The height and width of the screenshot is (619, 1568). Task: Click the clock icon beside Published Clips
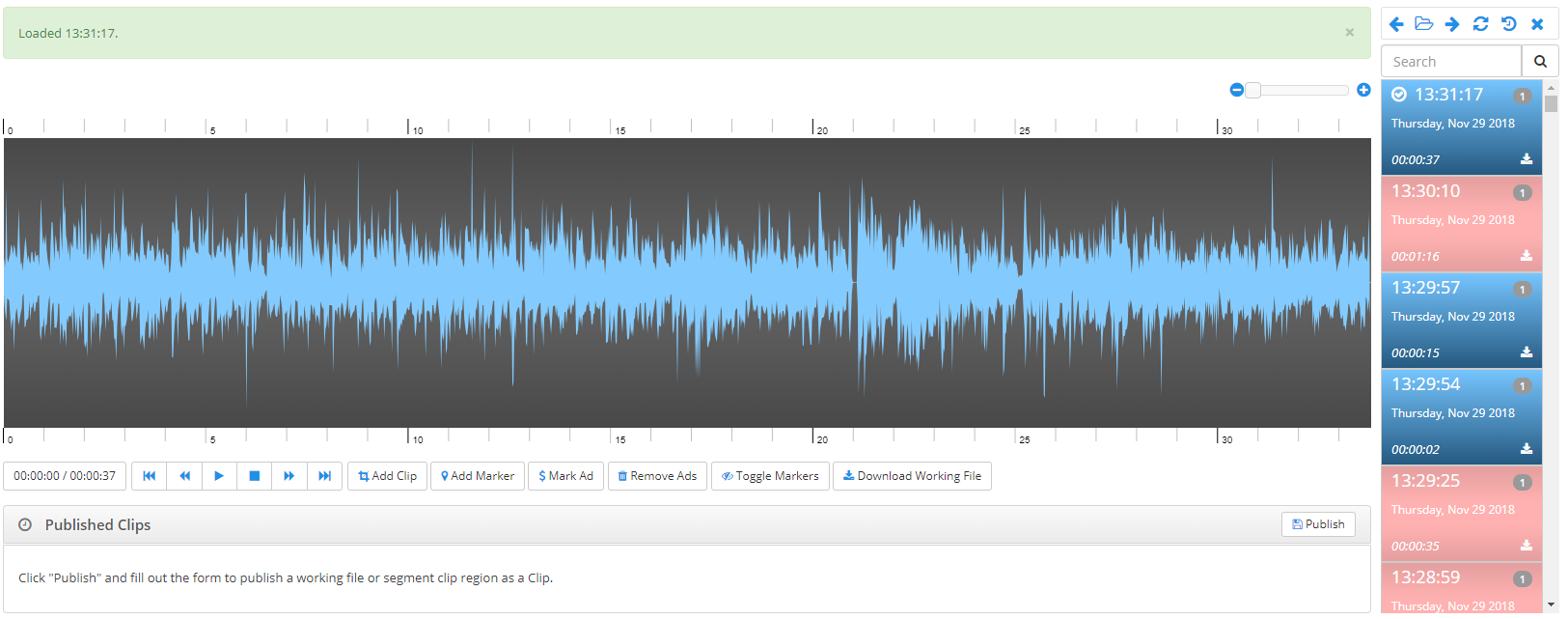point(25,525)
